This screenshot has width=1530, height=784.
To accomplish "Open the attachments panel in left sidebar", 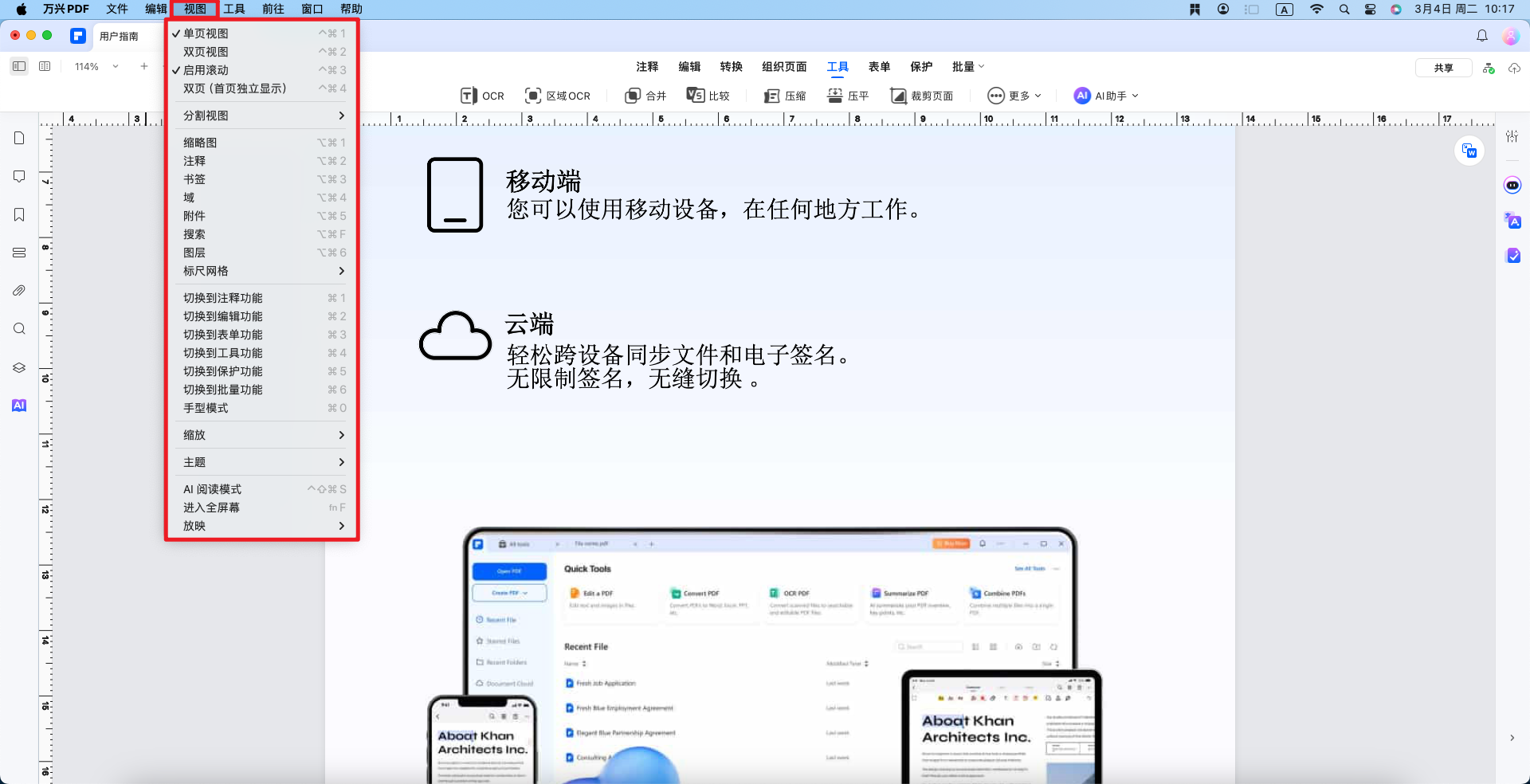I will point(18,290).
